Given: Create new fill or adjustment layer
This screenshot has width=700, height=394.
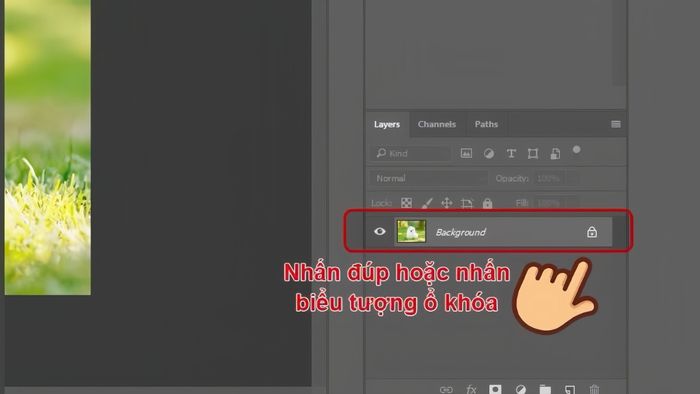Looking at the screenshot, I should (521, 390).
